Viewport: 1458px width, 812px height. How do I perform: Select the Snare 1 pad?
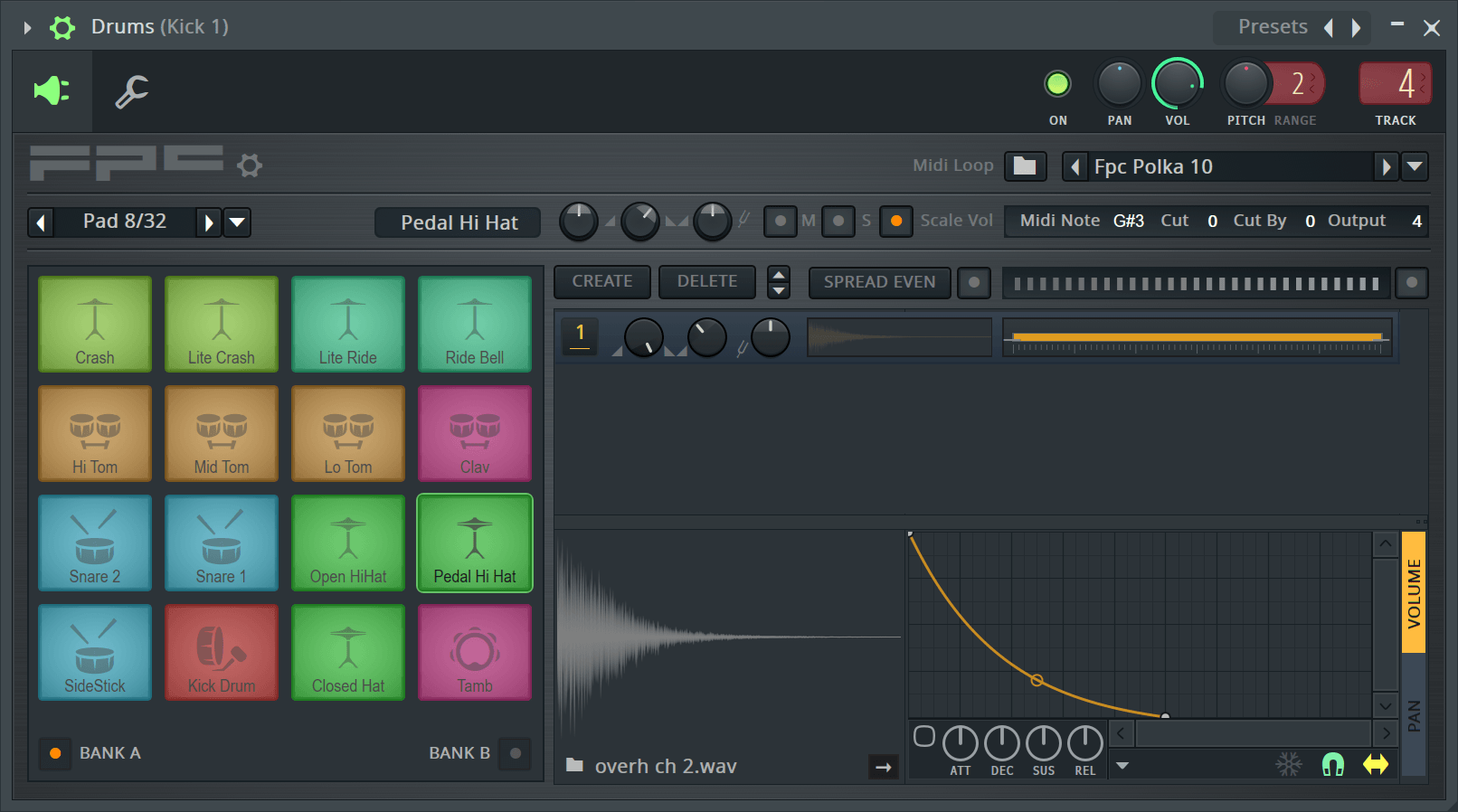click(222, 543)
